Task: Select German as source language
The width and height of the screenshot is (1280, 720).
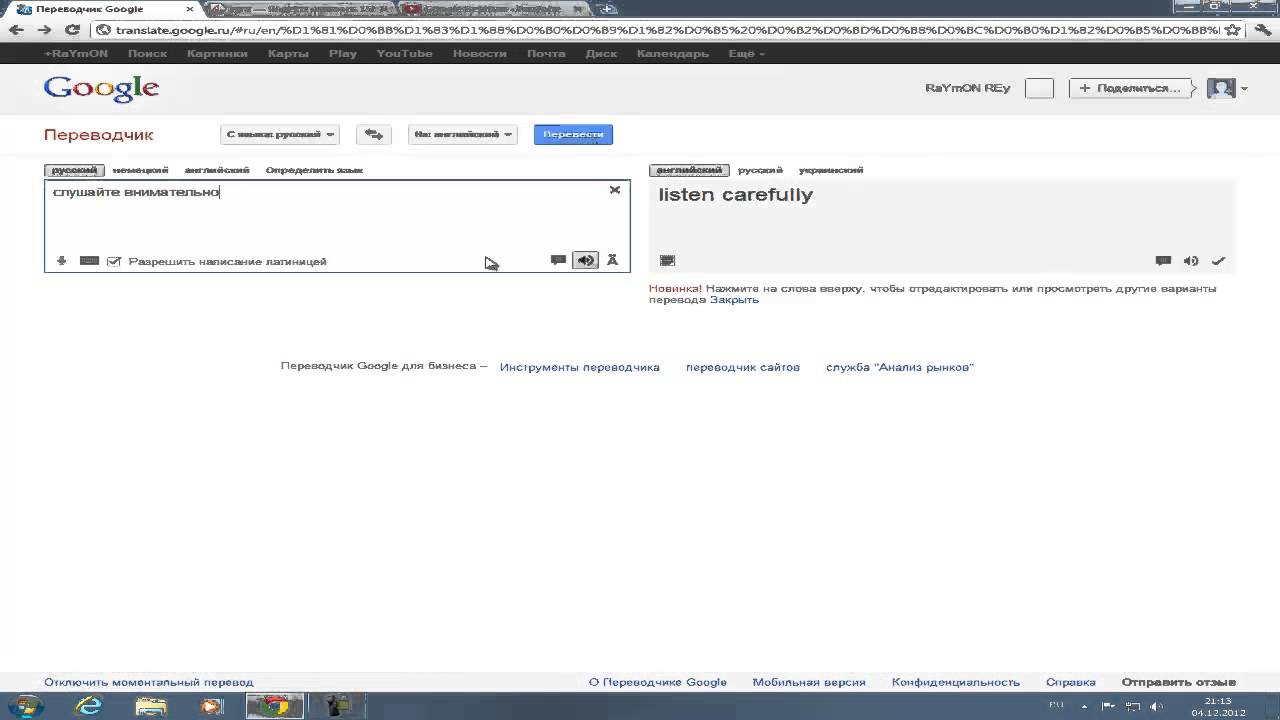Action: [140, 170]
